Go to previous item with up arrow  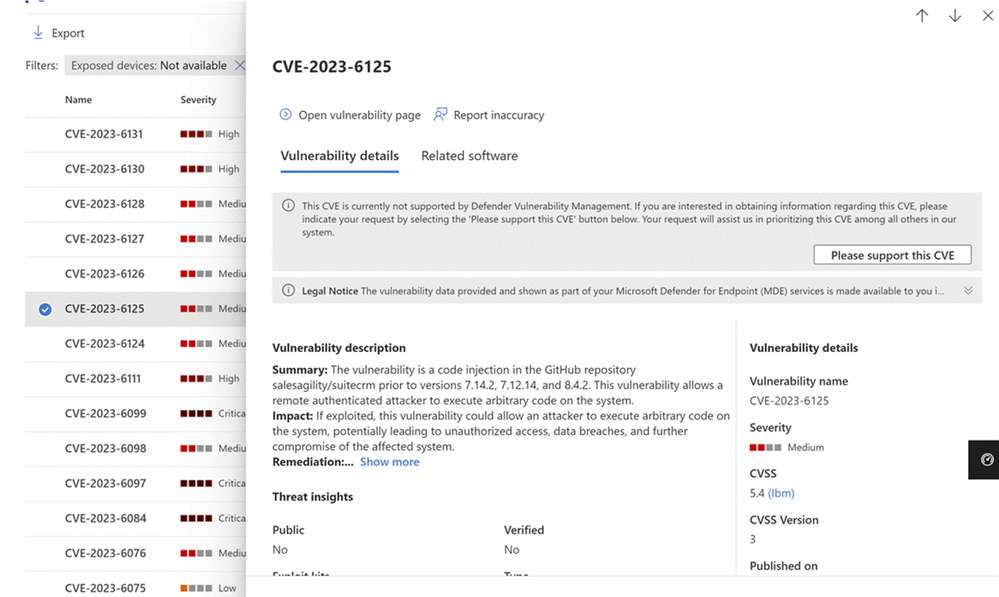922,15
